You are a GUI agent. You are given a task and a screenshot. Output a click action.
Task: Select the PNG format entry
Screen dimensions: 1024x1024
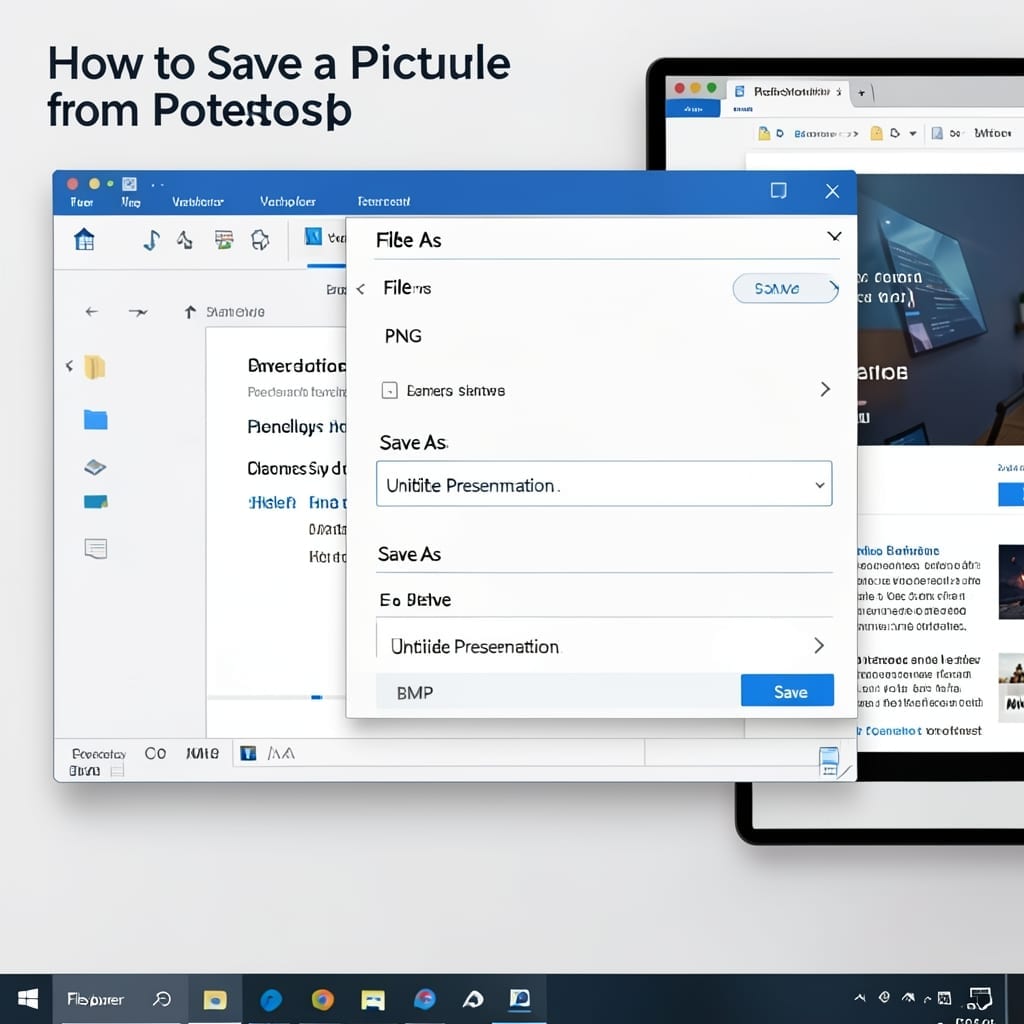403,336
